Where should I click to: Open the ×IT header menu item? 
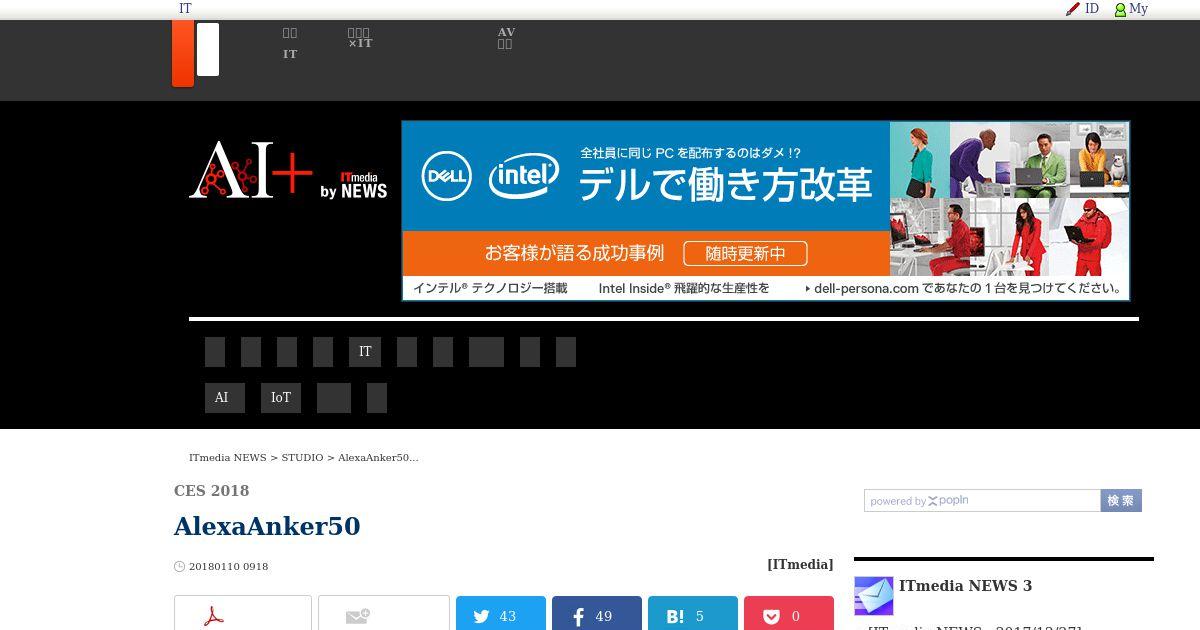(360, 38)
